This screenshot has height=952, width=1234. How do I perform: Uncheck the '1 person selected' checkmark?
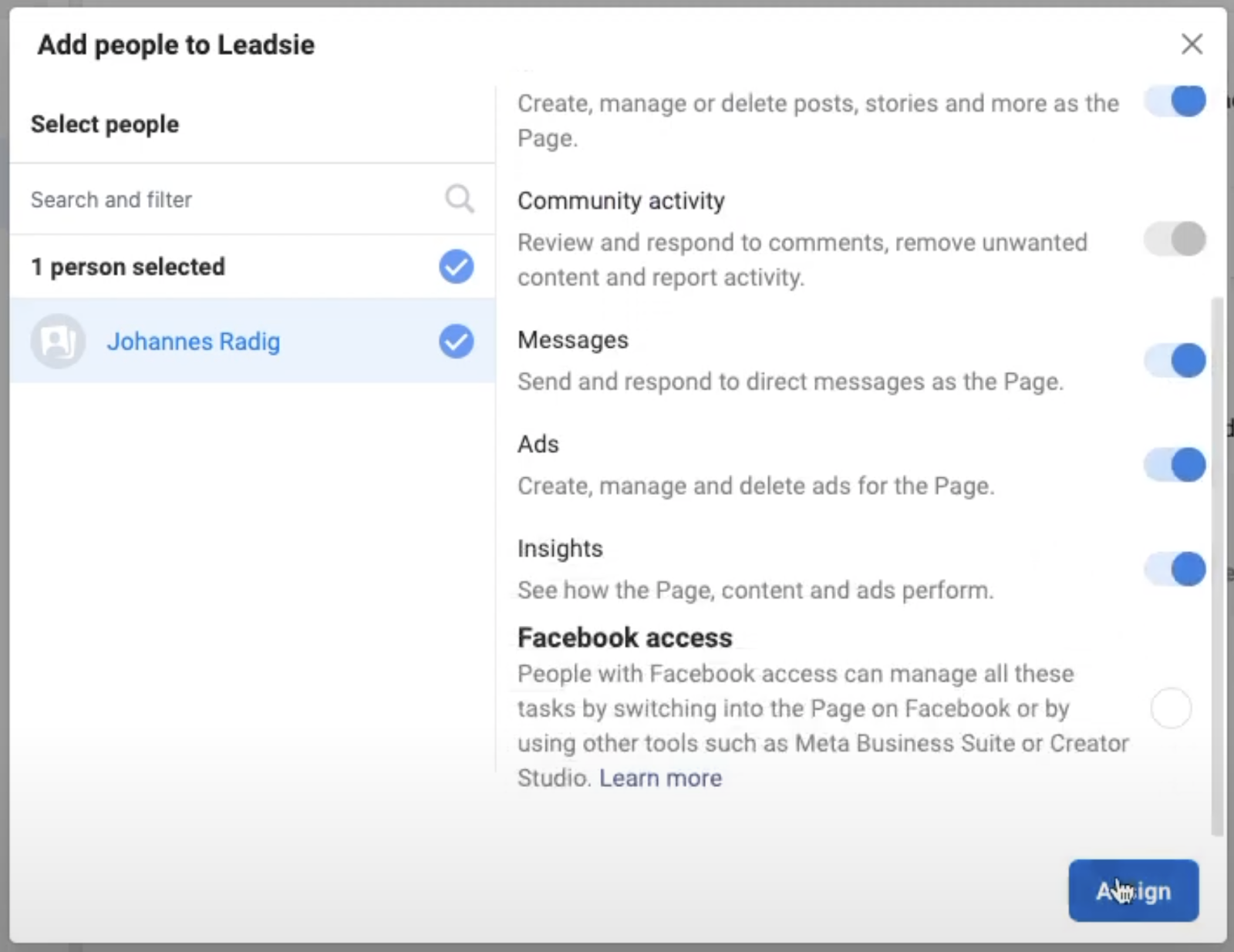pos(457,267)
